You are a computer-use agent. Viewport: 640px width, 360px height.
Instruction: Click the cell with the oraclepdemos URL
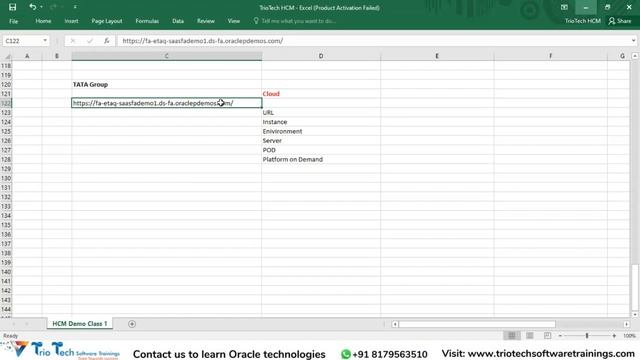pos(167,103)
